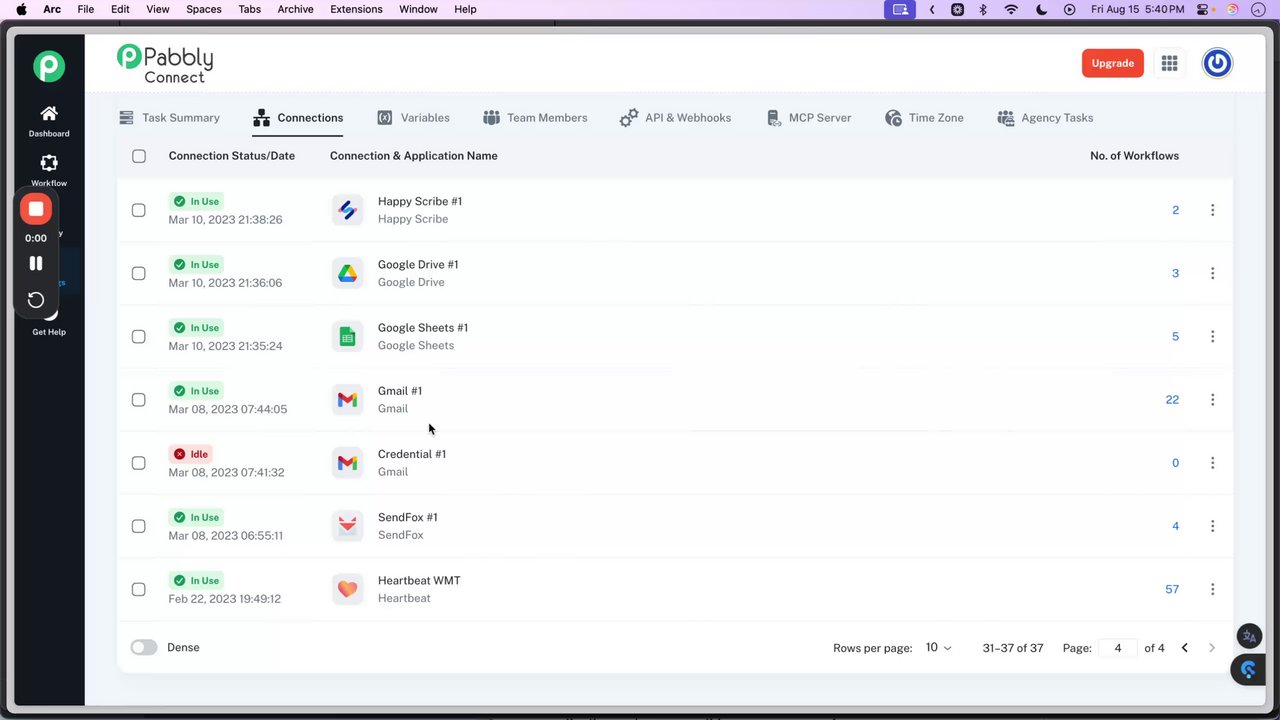Check the Happy Scribe #1 row checkbox

tap(139, 210)
